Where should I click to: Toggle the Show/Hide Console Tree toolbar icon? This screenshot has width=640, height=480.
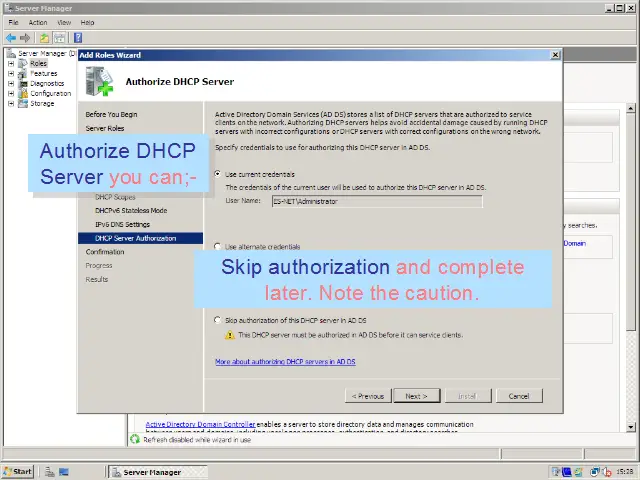coord(60,38)
